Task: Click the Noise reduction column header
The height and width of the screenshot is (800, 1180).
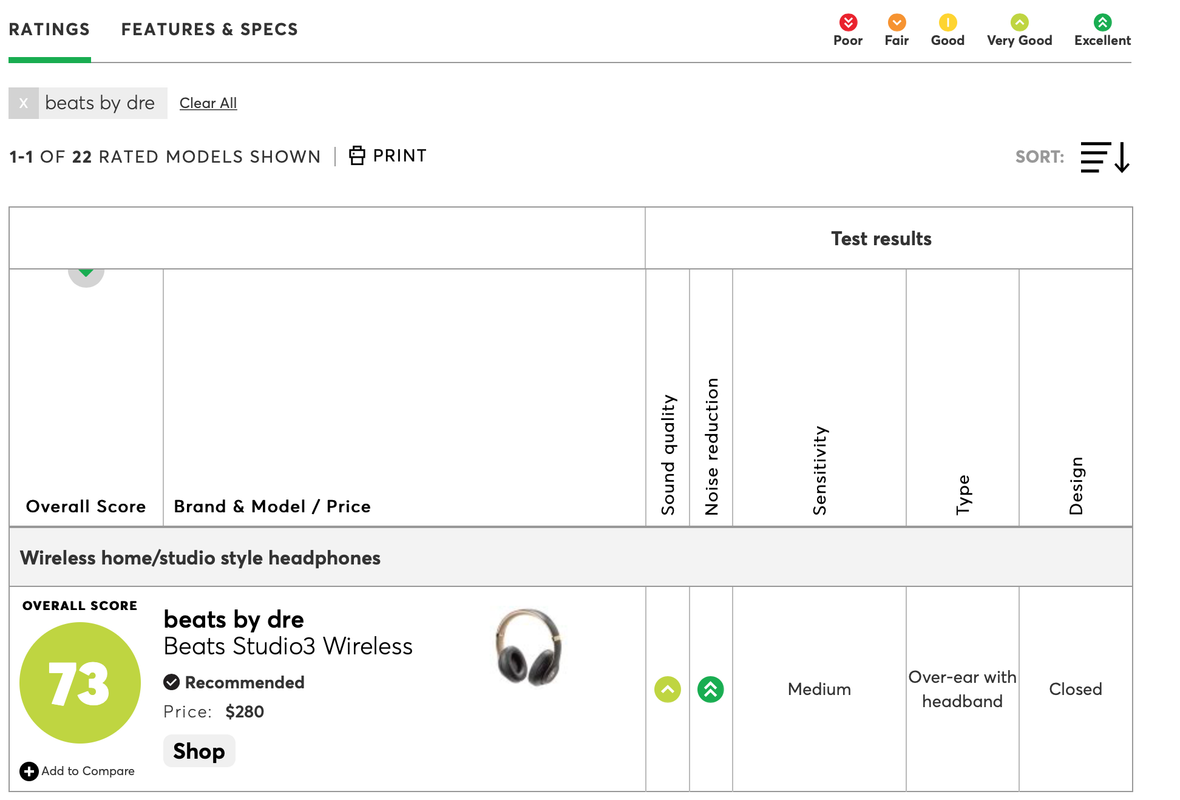Action: [711, 446]
